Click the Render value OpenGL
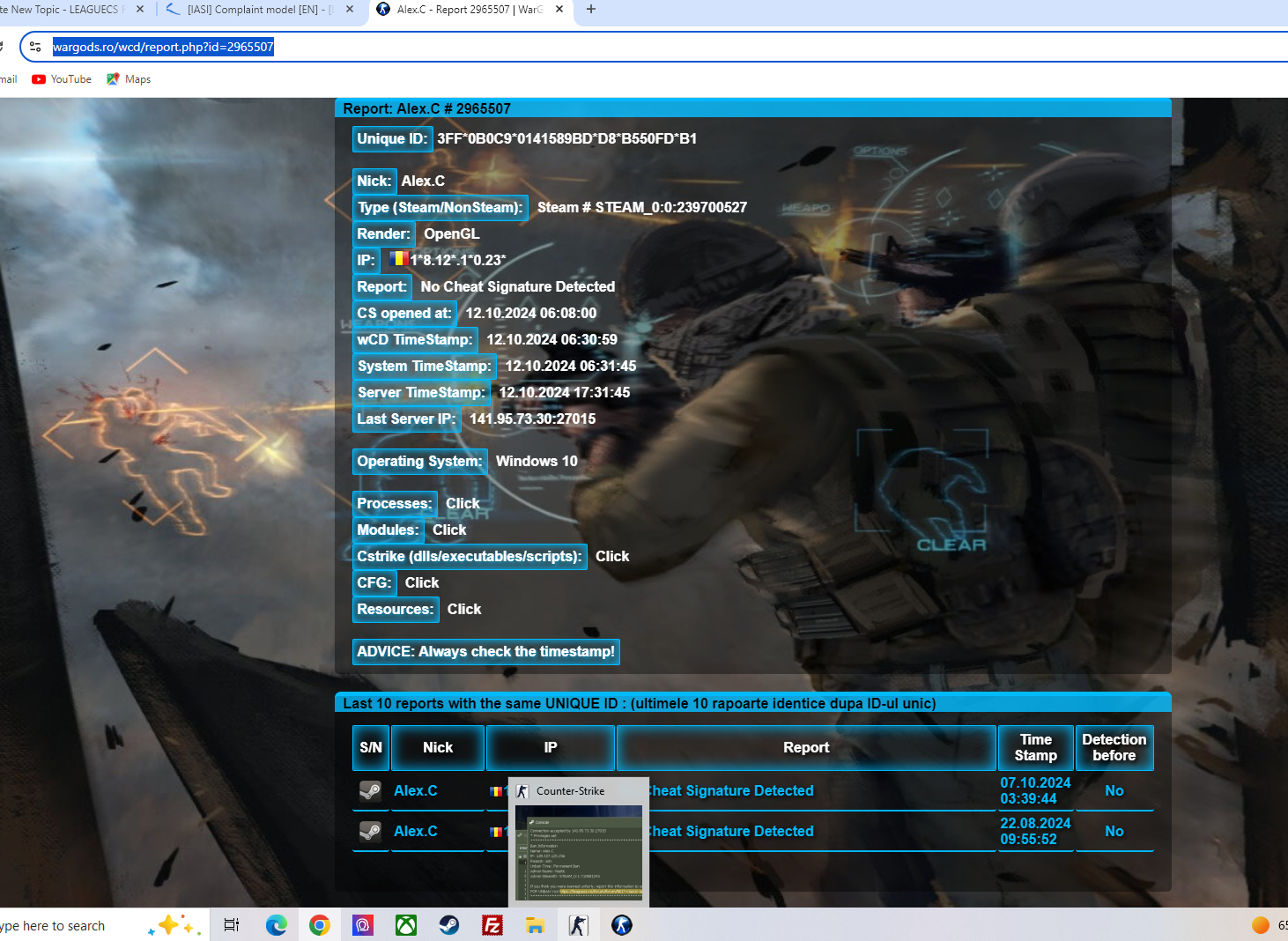Viewport: 1288px width, 941px height. pyautogui.click(x=452, y=234)
